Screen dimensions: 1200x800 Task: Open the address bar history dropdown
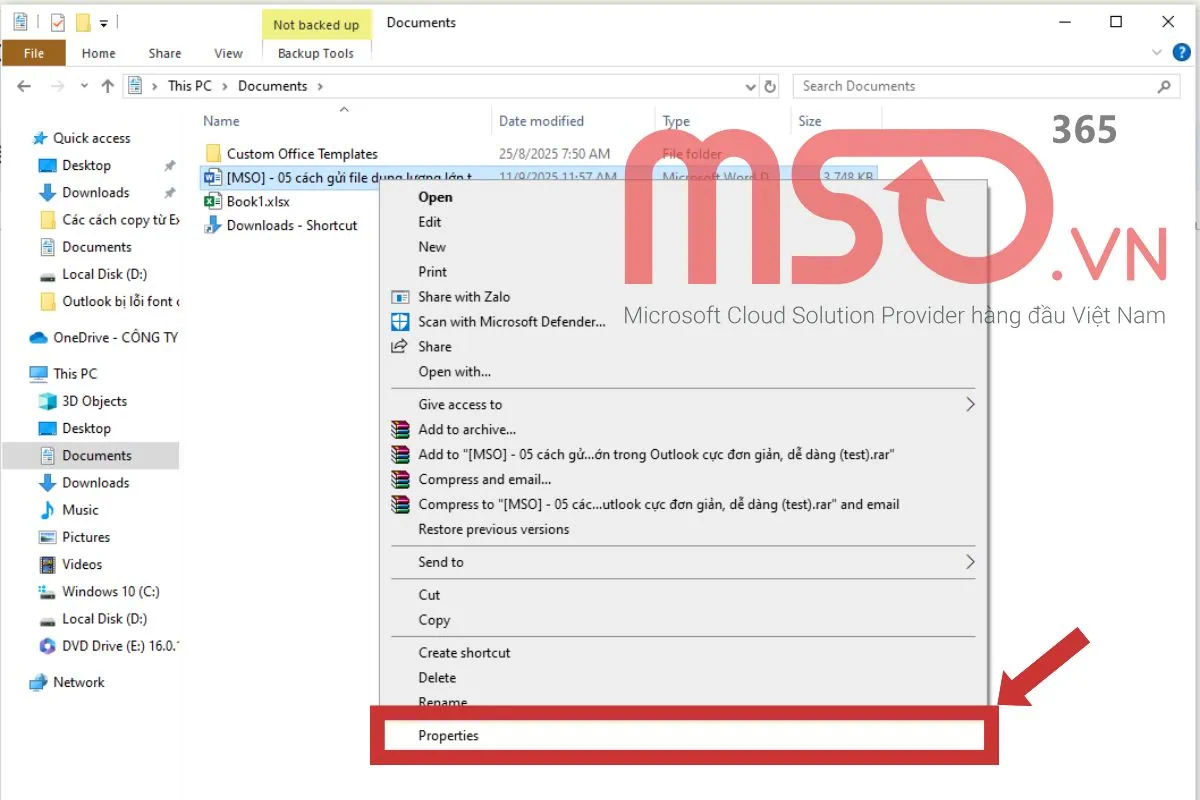tap(751, 87)
